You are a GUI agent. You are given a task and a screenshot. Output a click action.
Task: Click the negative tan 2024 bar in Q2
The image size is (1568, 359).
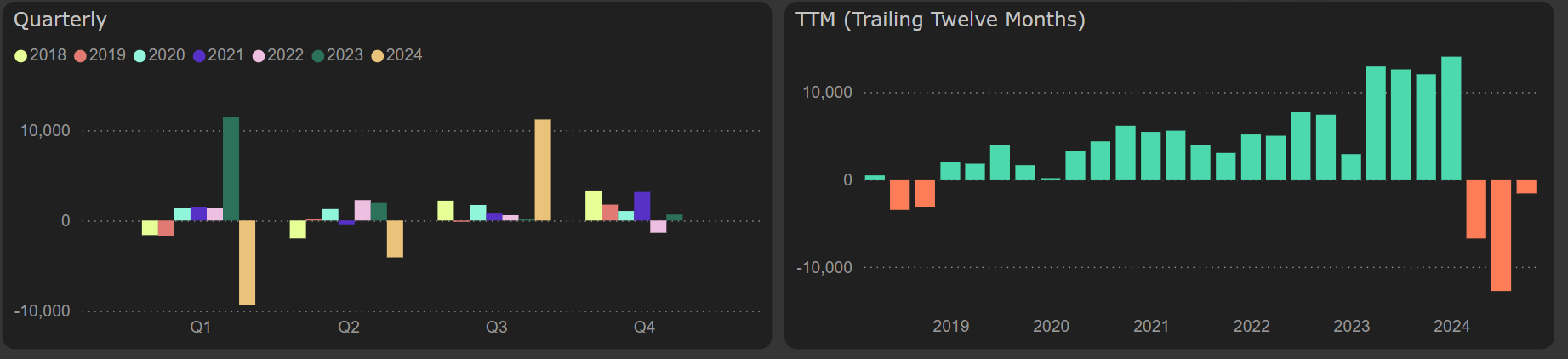(x=395, y=238)
